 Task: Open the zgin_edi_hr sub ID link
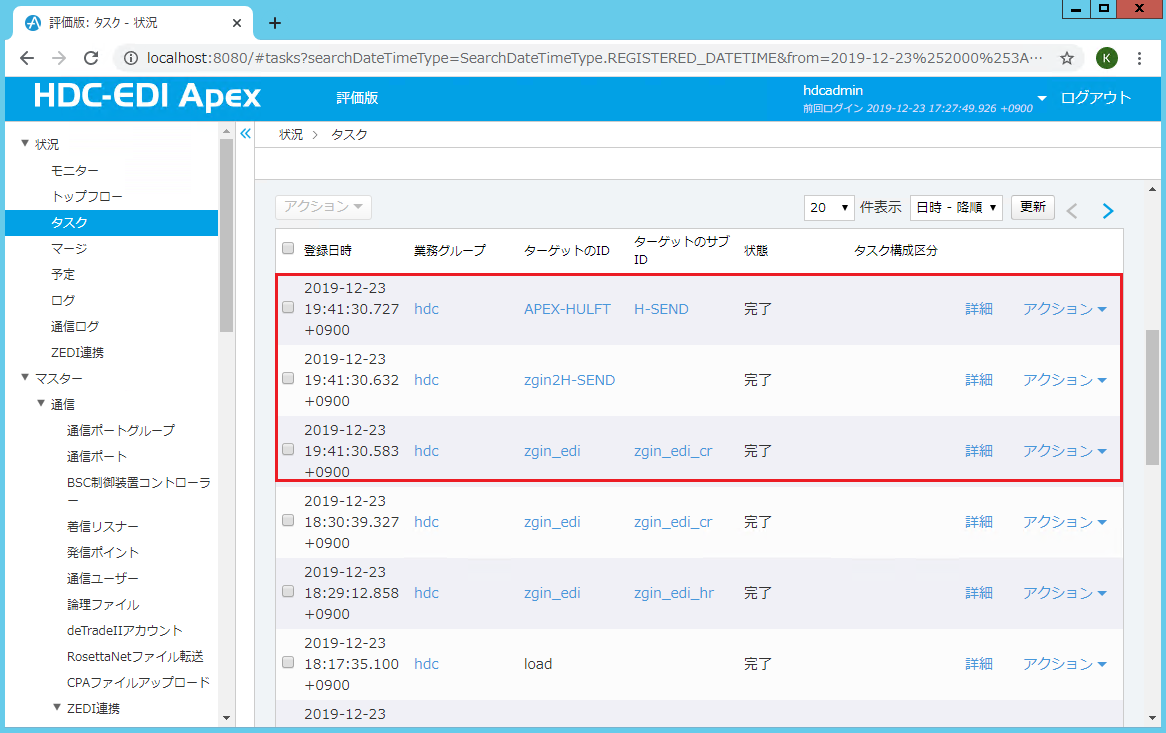(x=673, y=593)
